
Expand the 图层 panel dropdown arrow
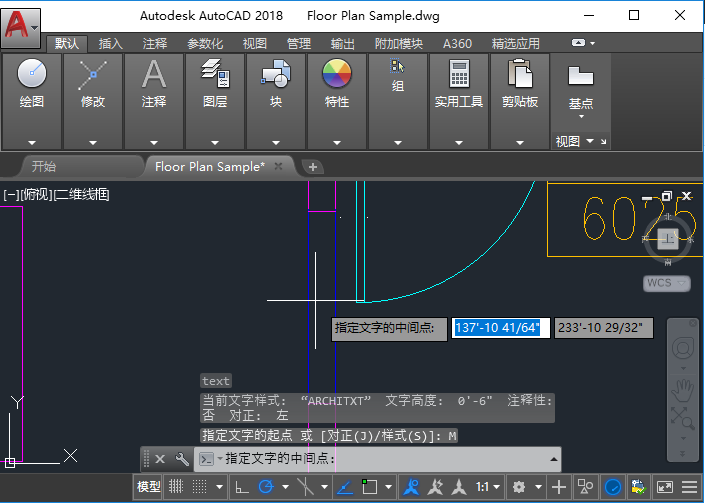tap(215, 143)
